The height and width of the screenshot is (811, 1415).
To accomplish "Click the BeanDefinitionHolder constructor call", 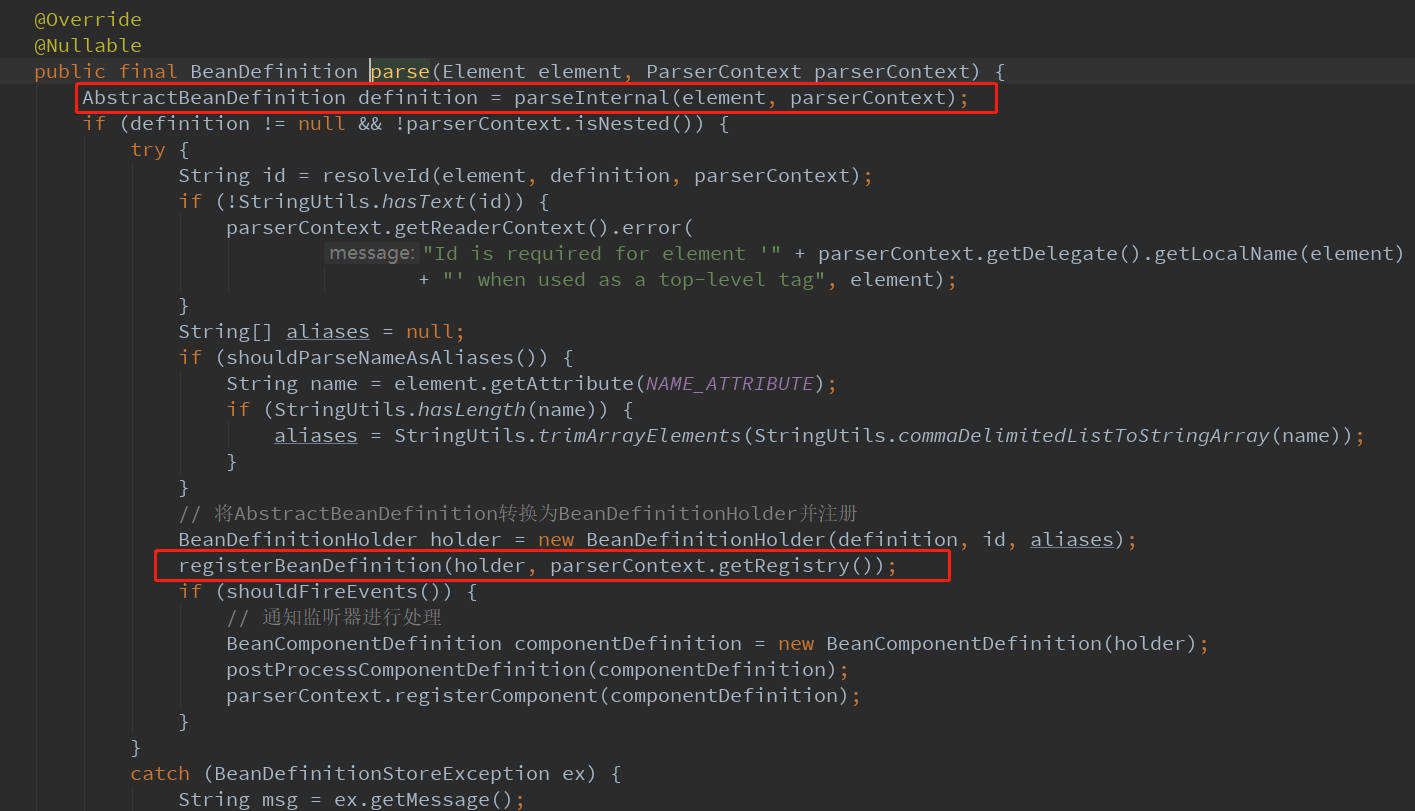I will [706, 539].
